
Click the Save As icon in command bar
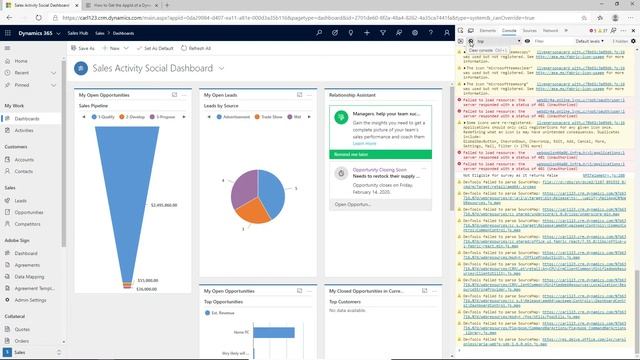point(74,48)
